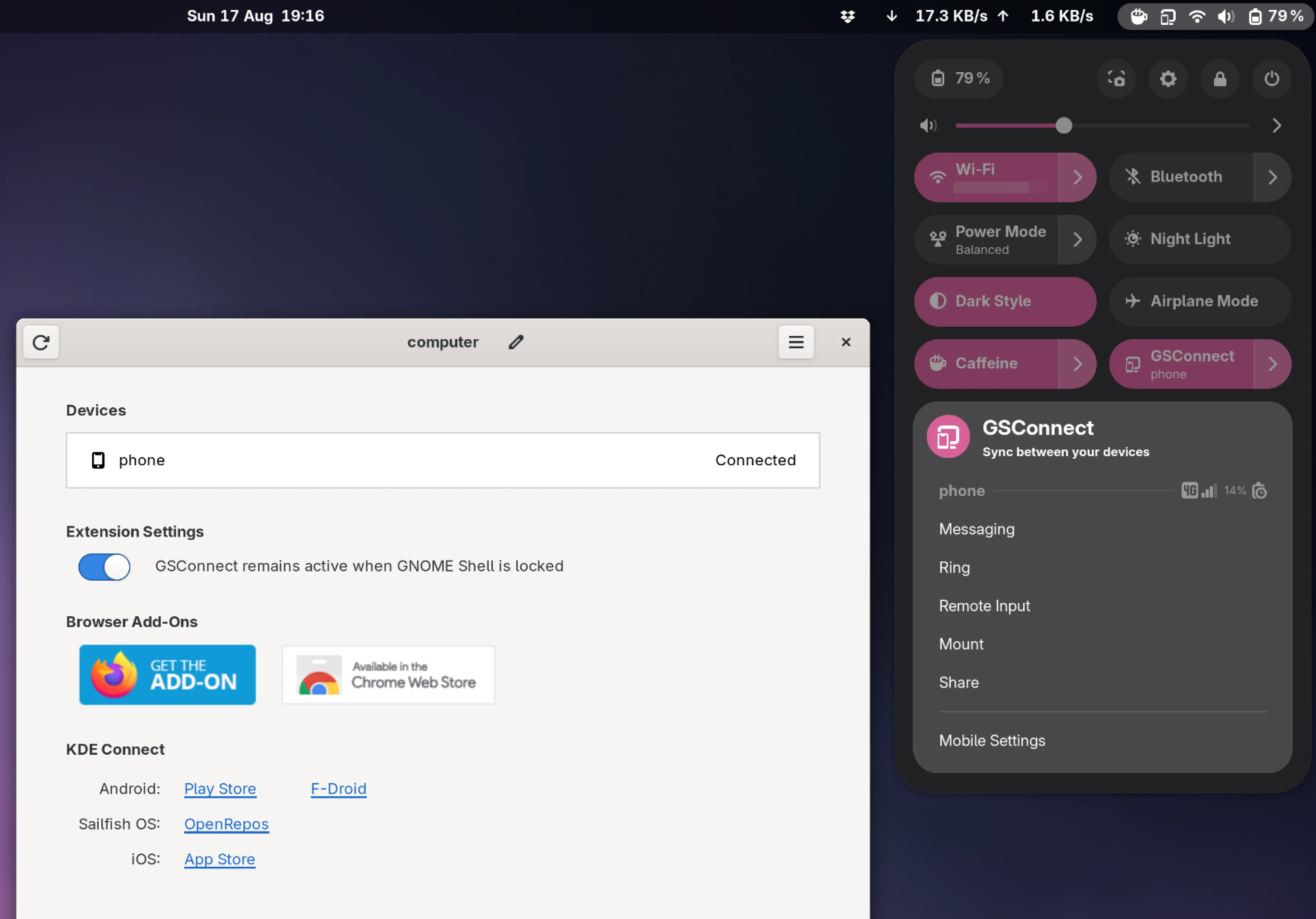1316x919 pixels.
Task: Click the 4G signal strength indicator
Action: pos(1199,491)
